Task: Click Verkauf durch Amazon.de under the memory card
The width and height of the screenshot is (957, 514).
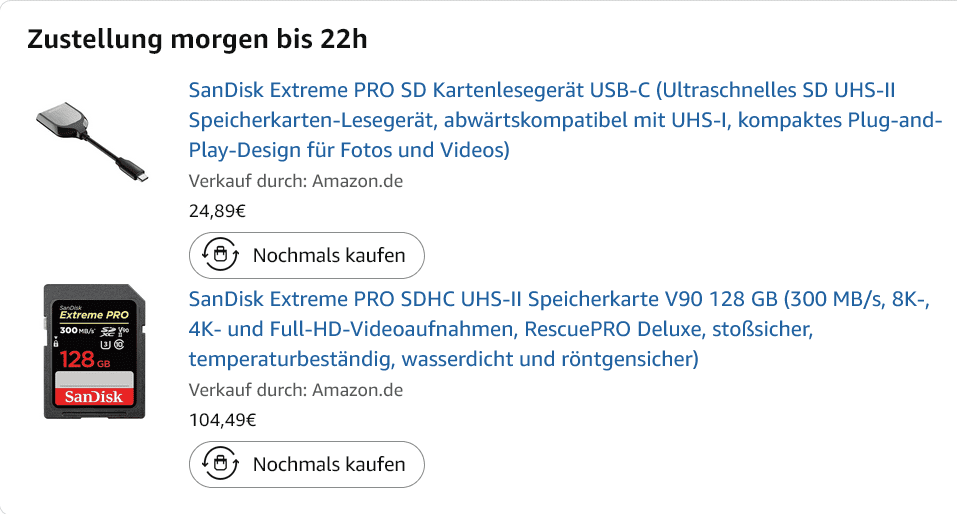Action: coord(295,390)
